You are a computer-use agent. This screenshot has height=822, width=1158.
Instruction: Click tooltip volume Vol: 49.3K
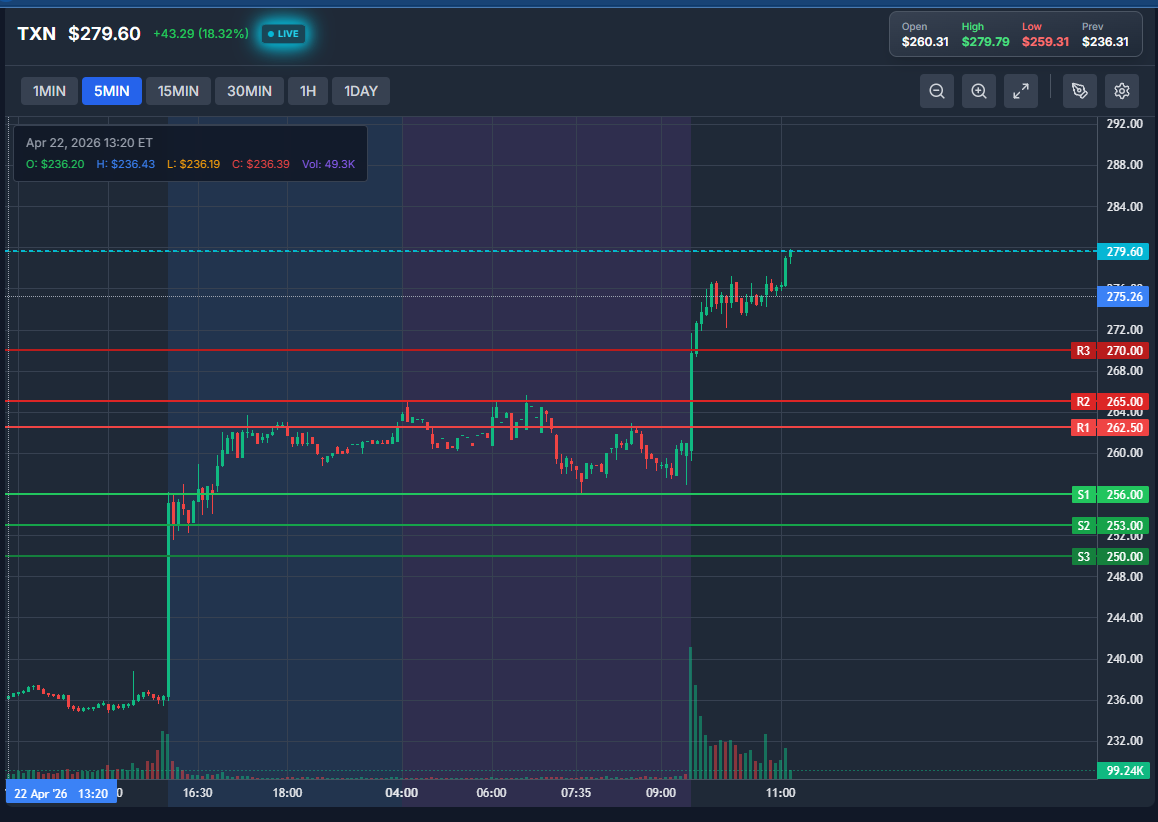click(x=329, y=164)
